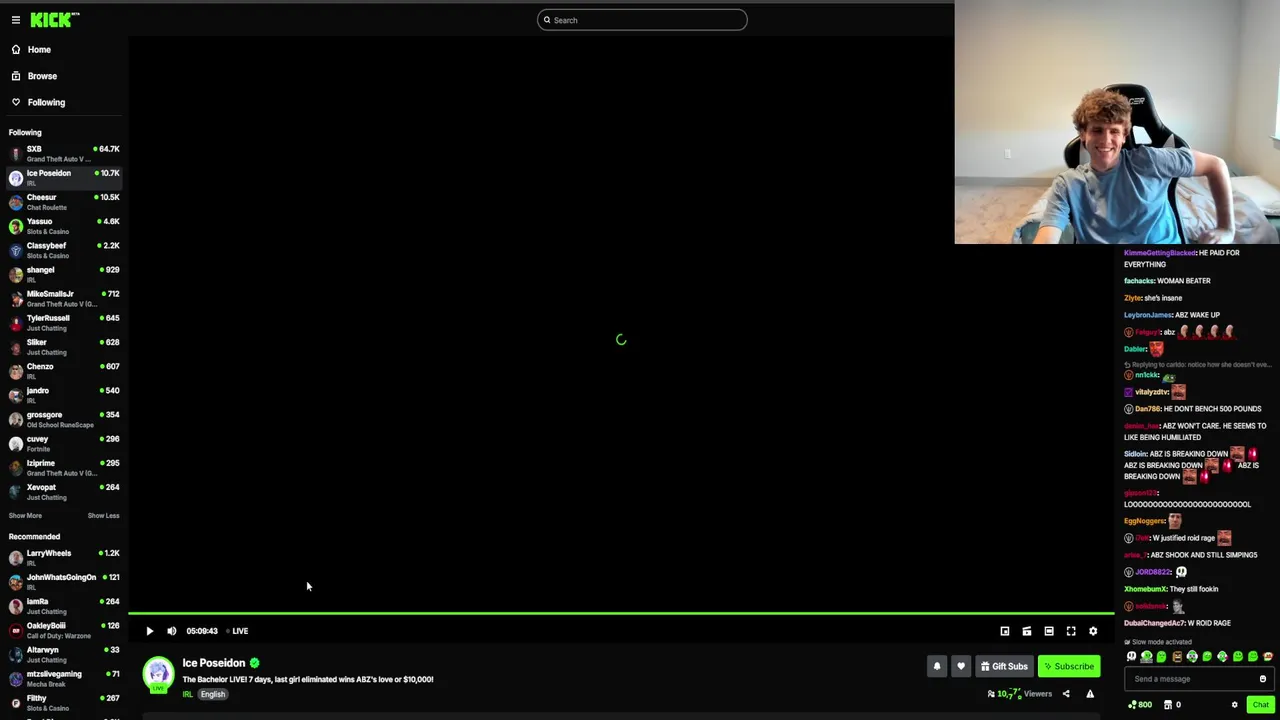Enter fullscreen mode
The width and height of the screenshot is (1280, 720).
click(1071, 631)
